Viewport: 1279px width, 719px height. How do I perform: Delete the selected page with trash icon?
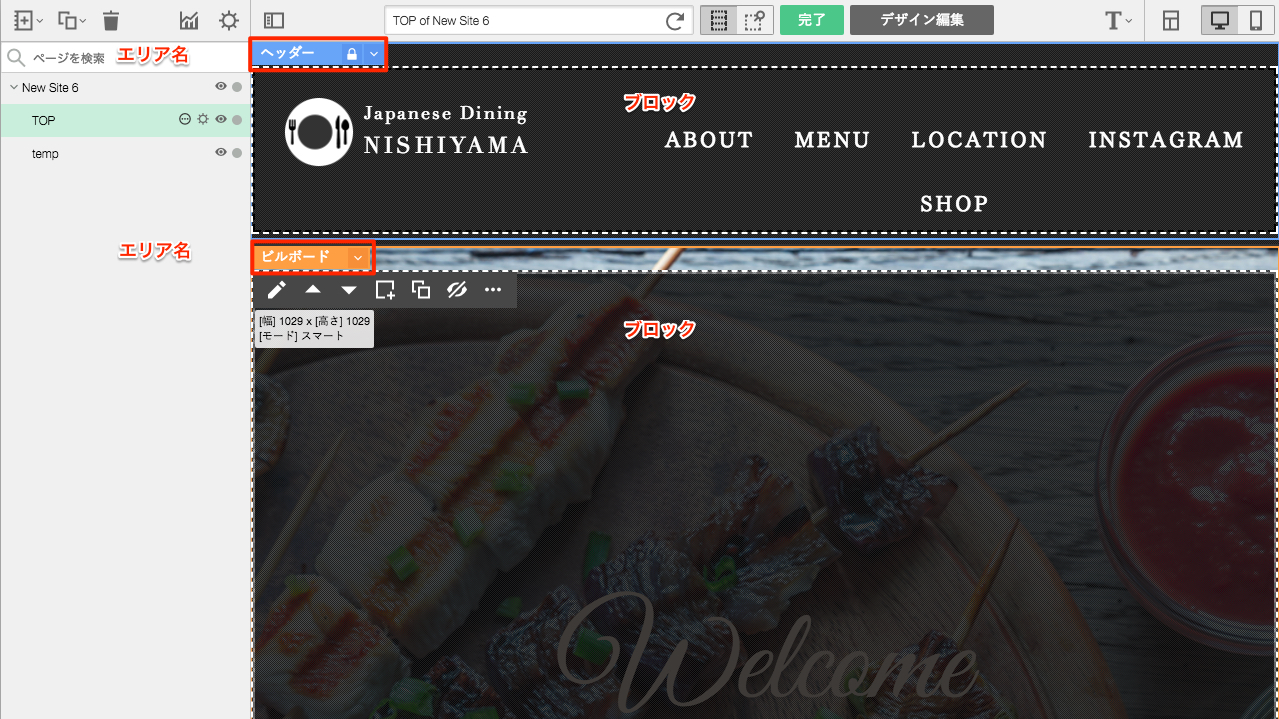[x=111, y=20]
